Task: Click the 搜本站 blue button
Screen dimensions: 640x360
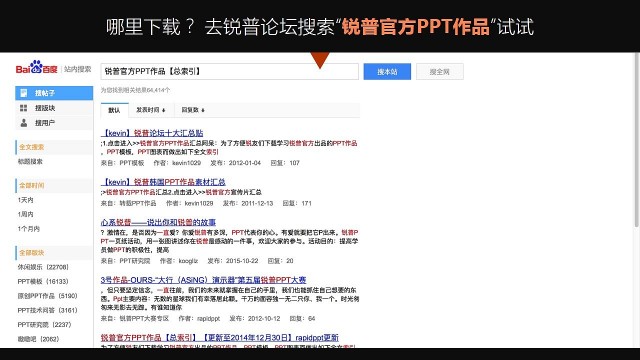Action: 387,72
